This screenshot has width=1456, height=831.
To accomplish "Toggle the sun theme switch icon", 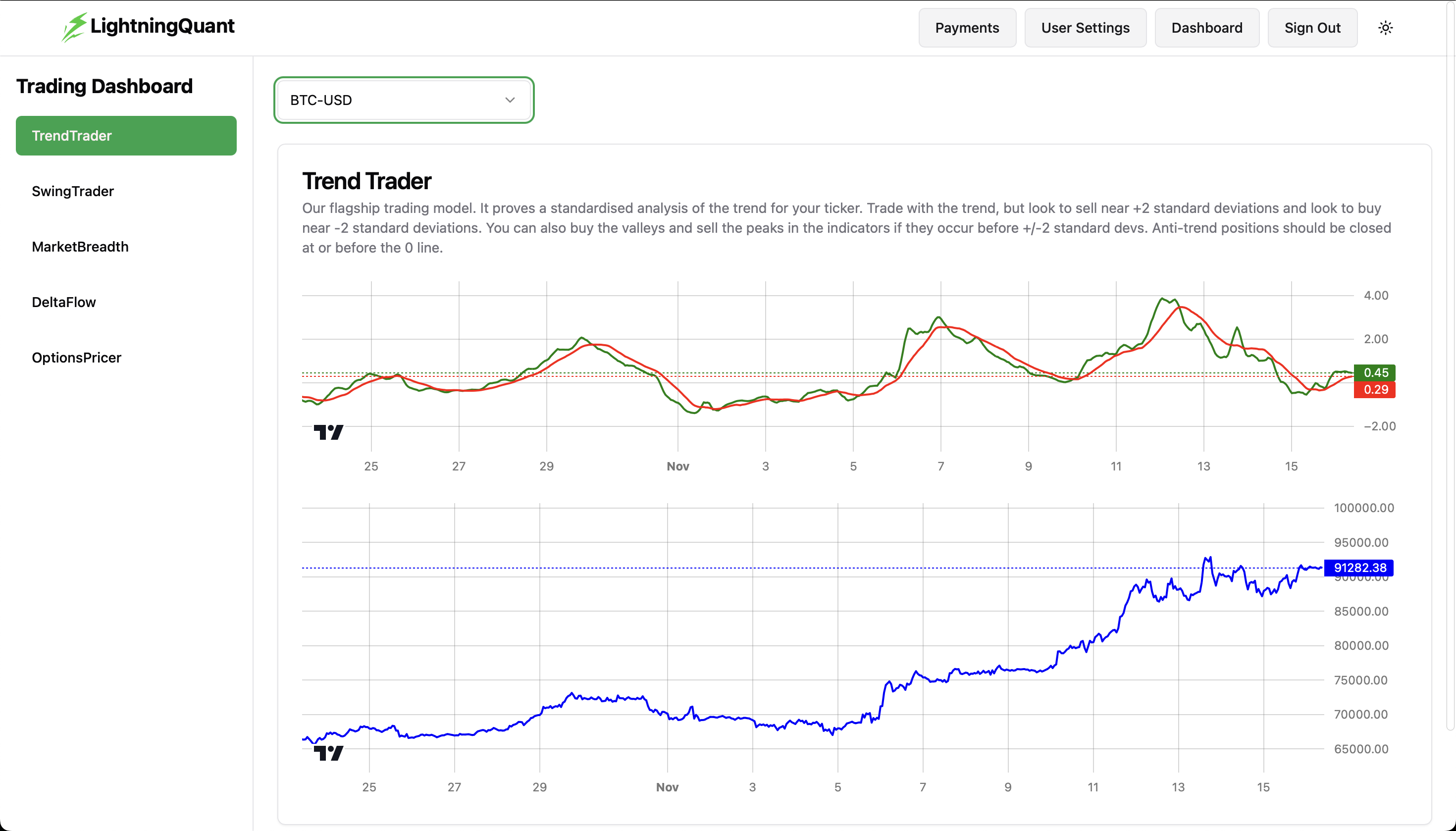I will tap(1385, 28).
